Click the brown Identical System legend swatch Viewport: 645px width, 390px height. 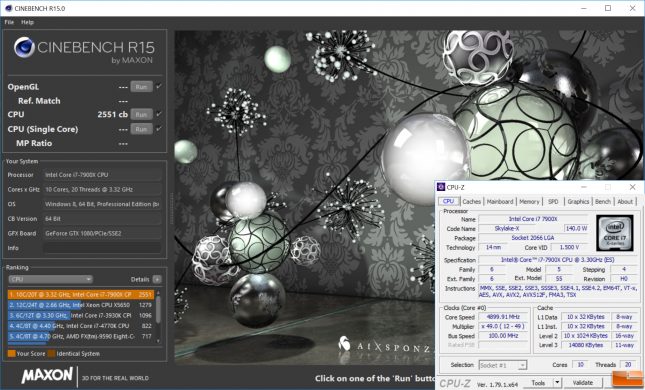tap(51, 353)
